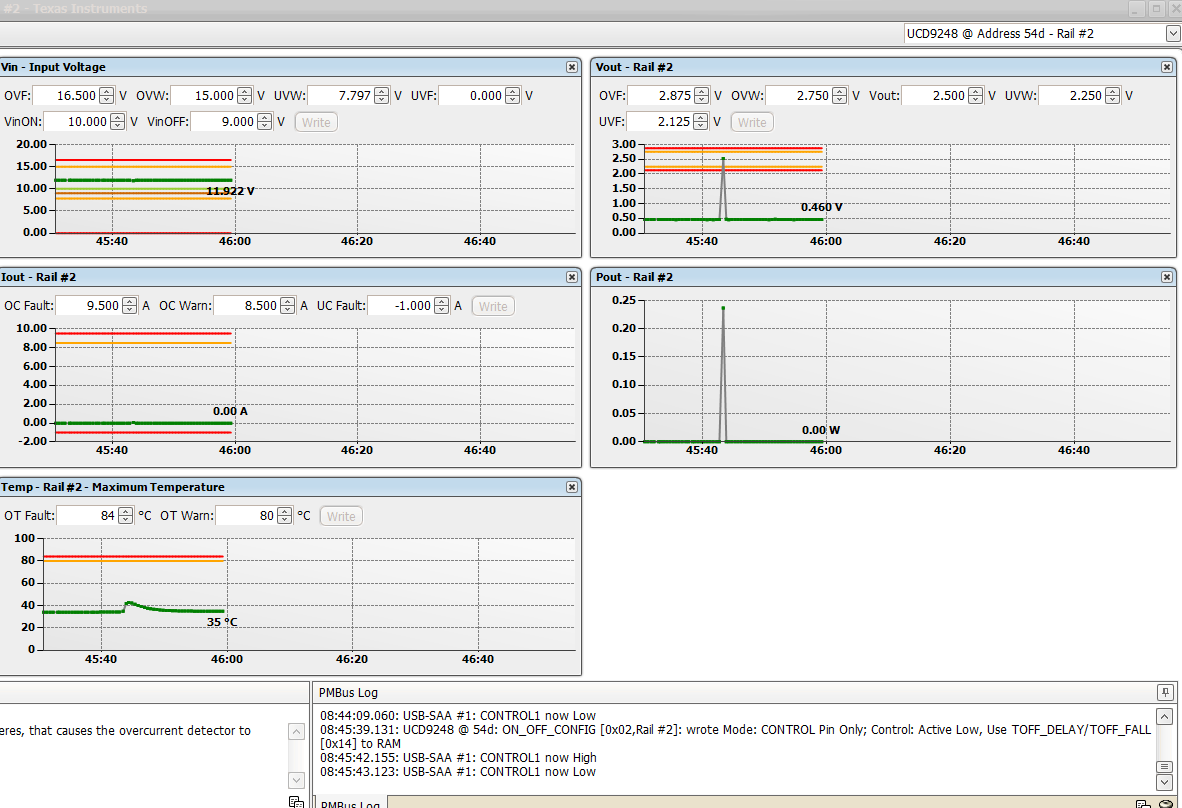The height and width of the screenshot is (808, 1182).
Task: Adjust the Vin UVF stepper arrows
Action: 513,96
